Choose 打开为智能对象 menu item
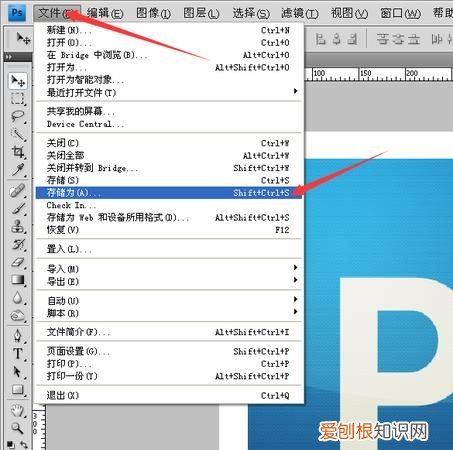Viewport: 453px width, 450px height. 169,80
